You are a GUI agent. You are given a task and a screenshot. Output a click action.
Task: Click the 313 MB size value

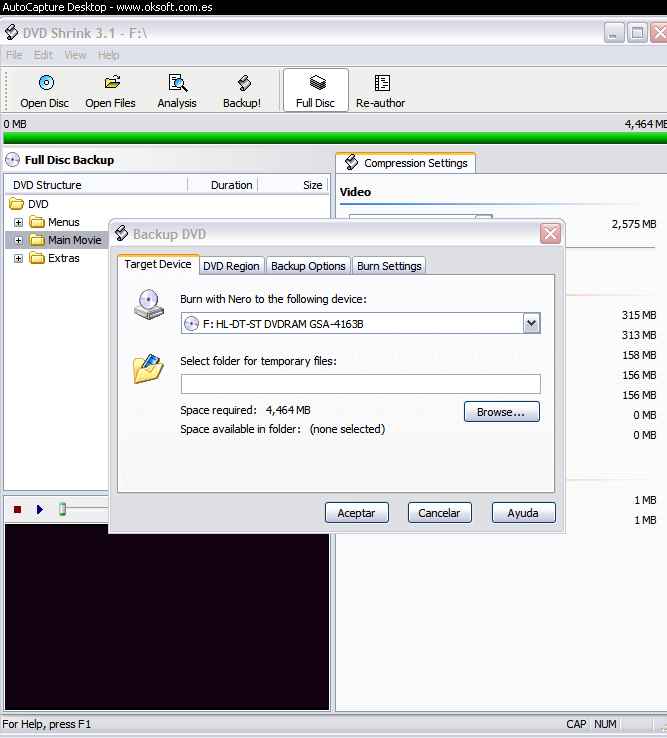(x=639, y=335)
